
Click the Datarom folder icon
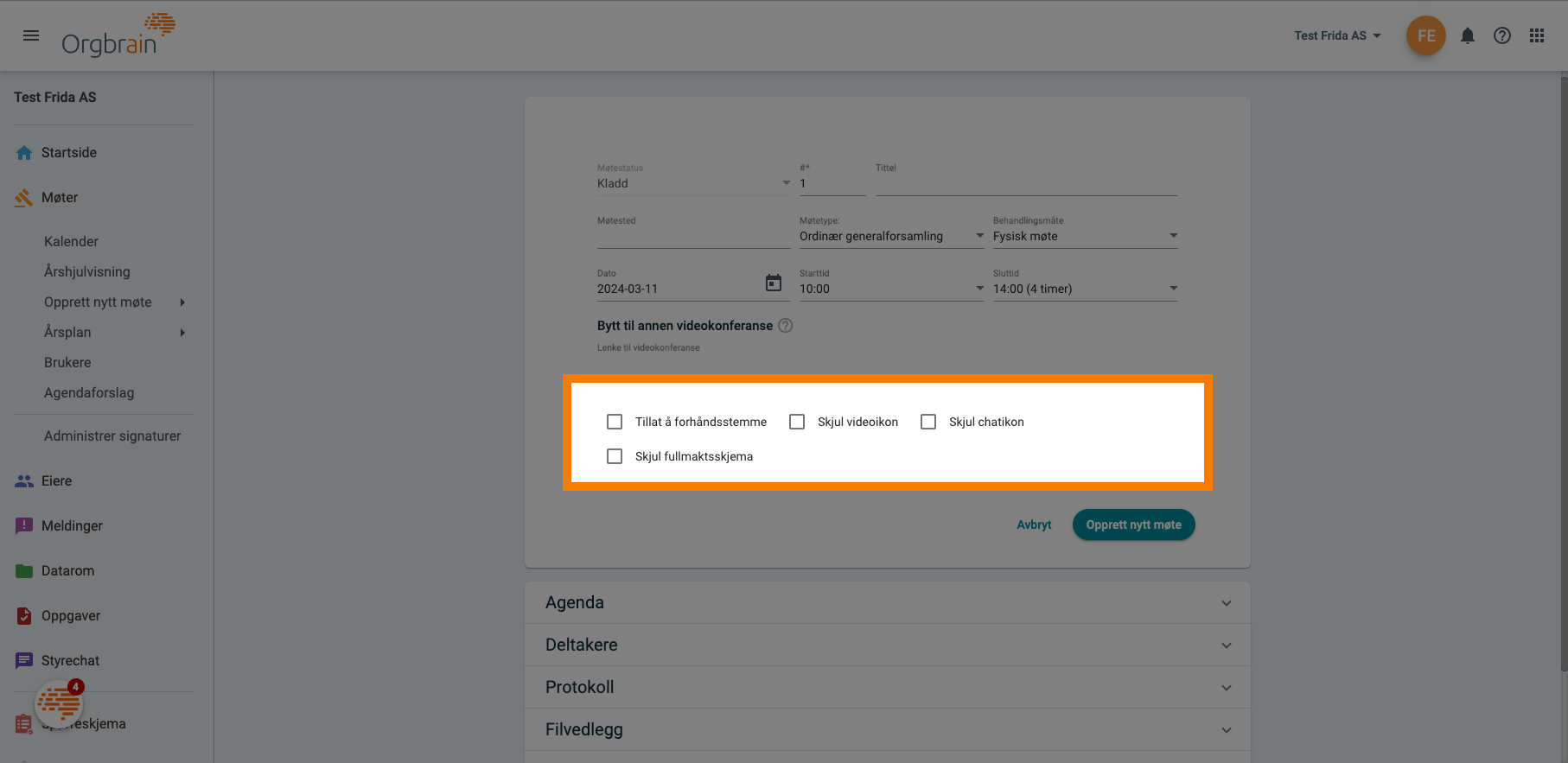24,571
